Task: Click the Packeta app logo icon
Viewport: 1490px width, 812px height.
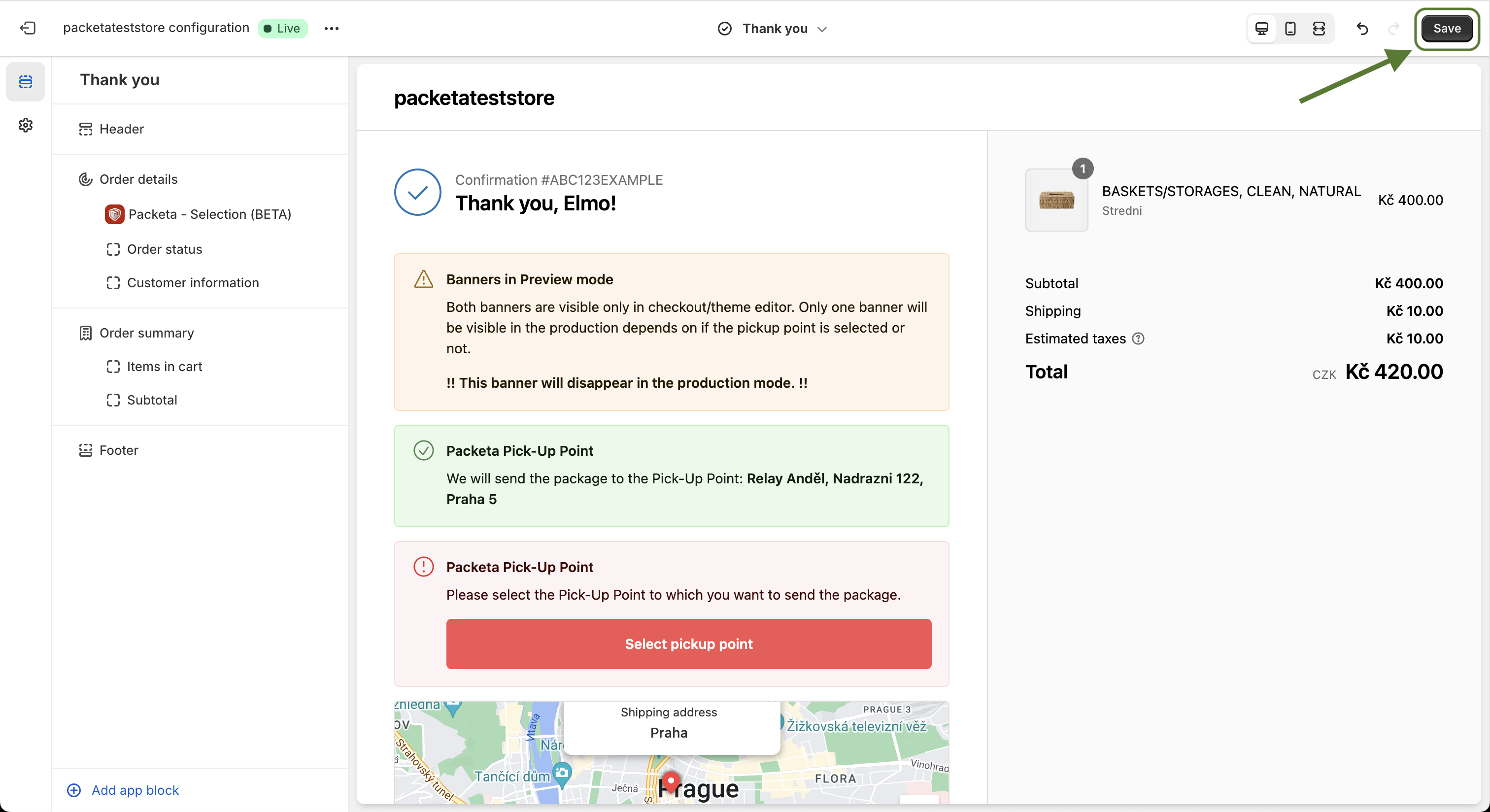Action: tap(114, 214)
